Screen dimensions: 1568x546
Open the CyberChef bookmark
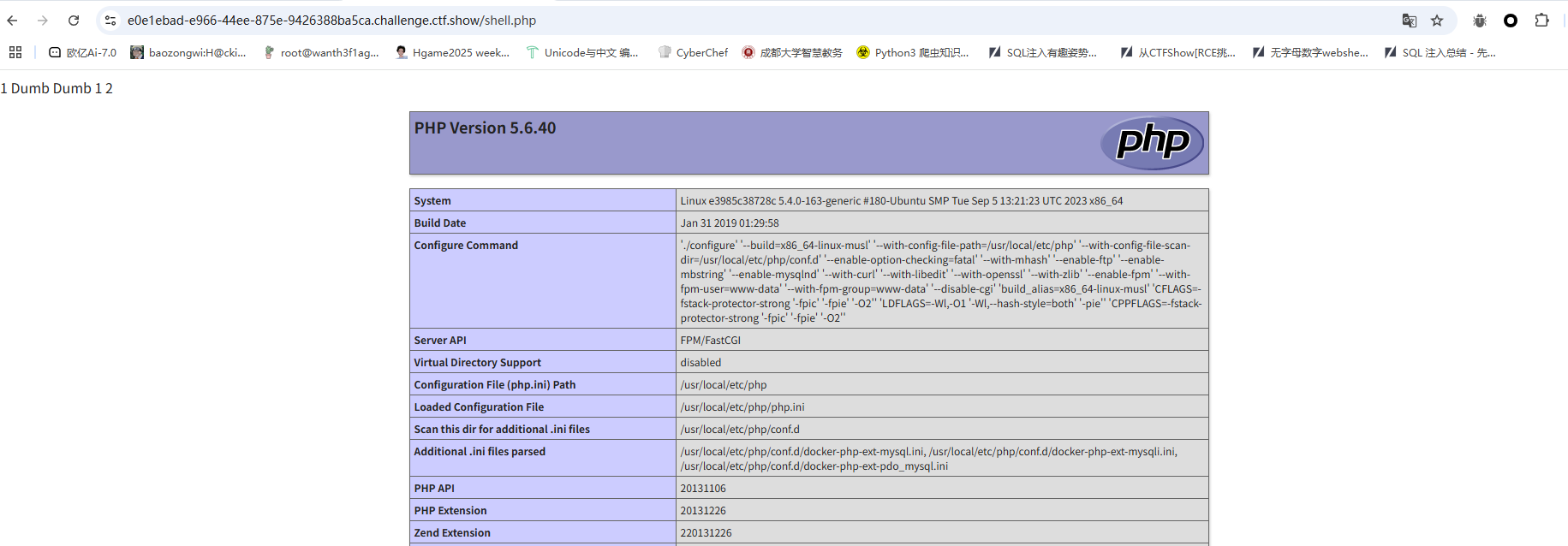click(693, 52)
